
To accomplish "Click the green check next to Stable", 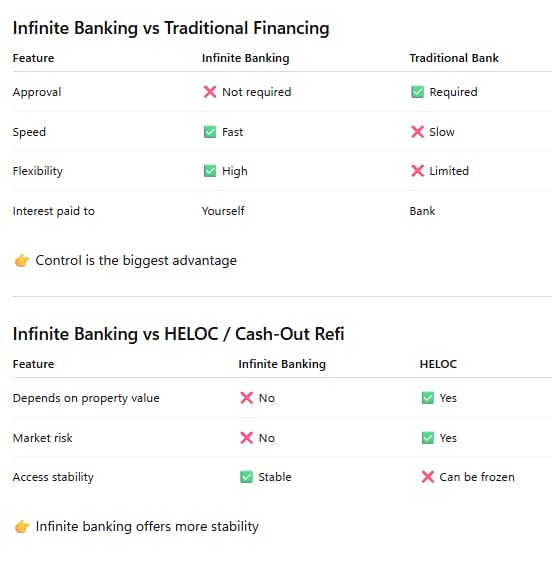I will coord(246,477).
